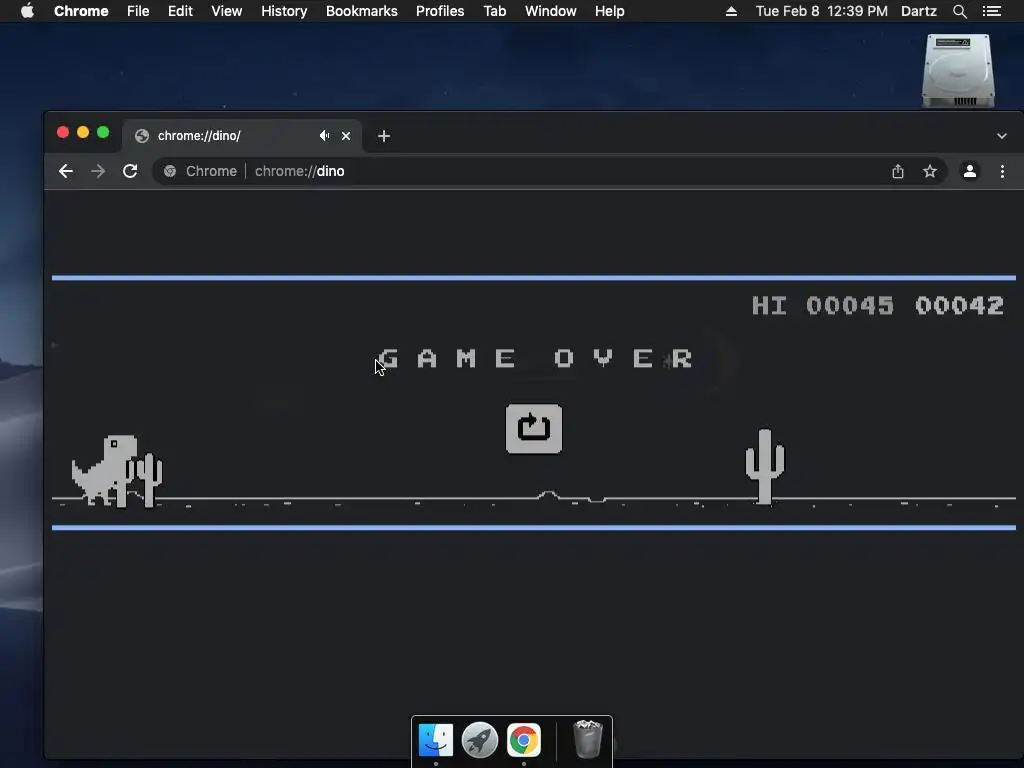Image resolution: width=1024 pixels, height=768 pixels.
Task: Reload the chrome://dino page
Action: coord(130,171)
